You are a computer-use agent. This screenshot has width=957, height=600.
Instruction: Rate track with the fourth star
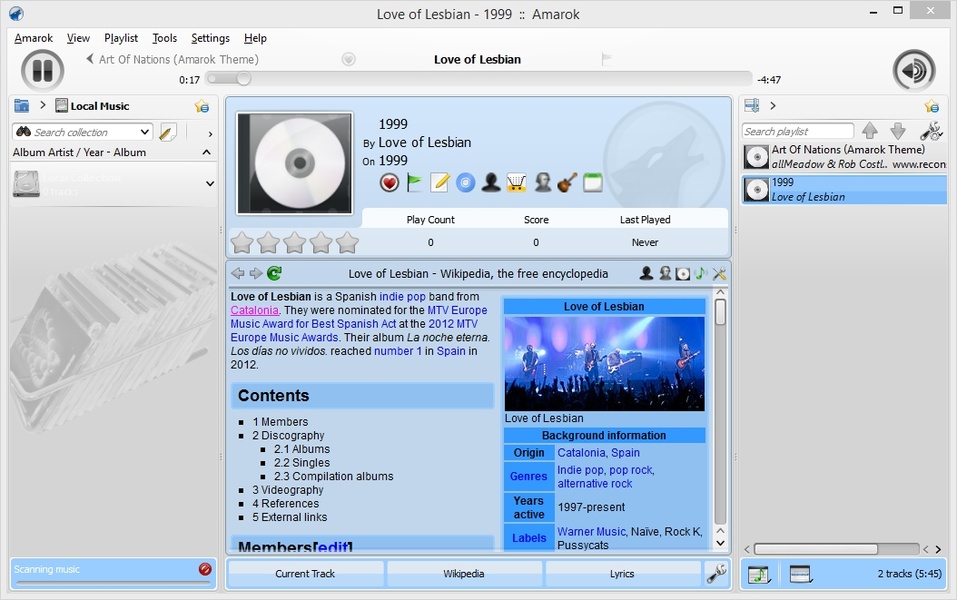point(321,242)
